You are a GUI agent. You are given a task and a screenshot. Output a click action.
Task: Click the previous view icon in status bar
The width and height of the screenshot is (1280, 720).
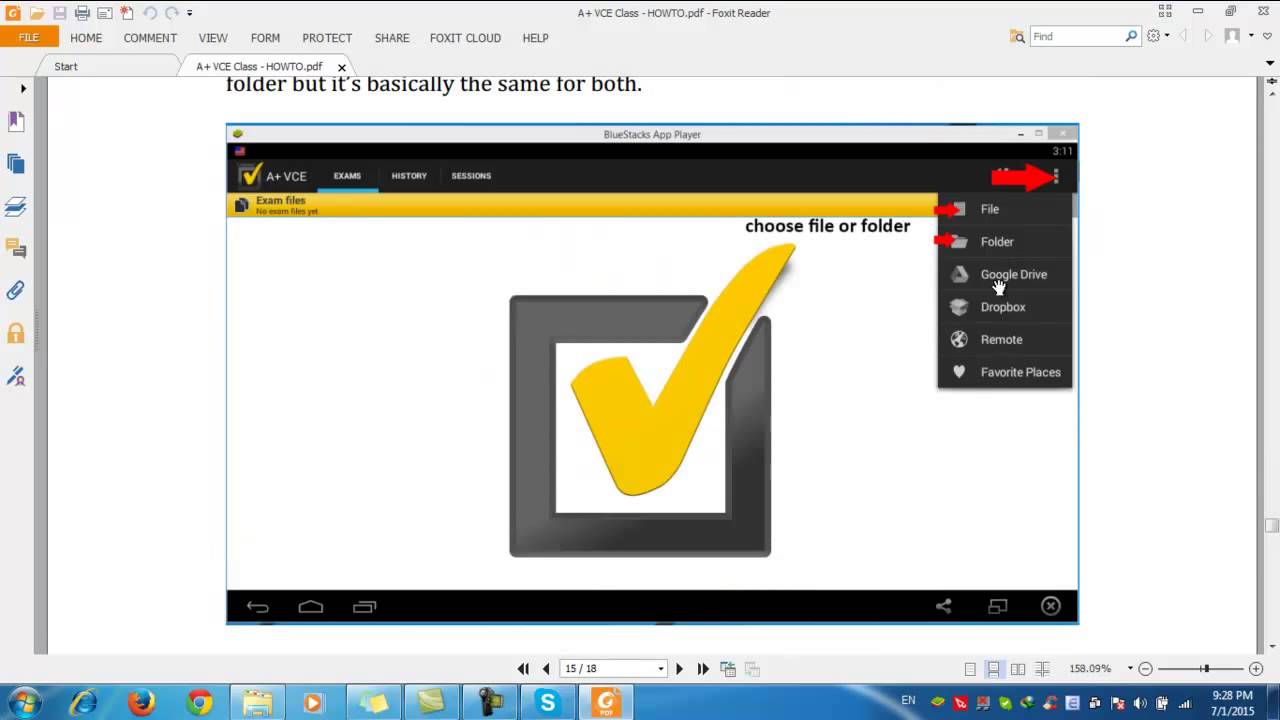click(x=728, y=668)
